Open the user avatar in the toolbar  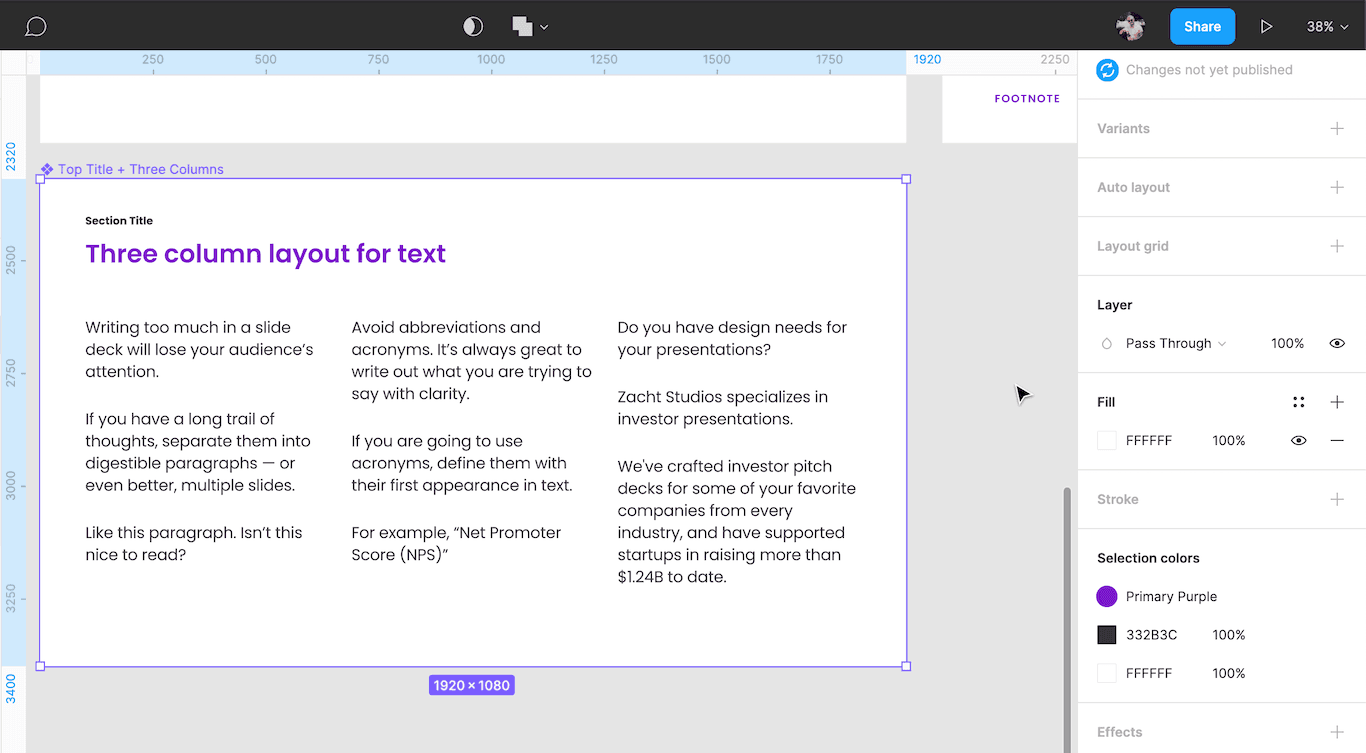(1131, 27)
